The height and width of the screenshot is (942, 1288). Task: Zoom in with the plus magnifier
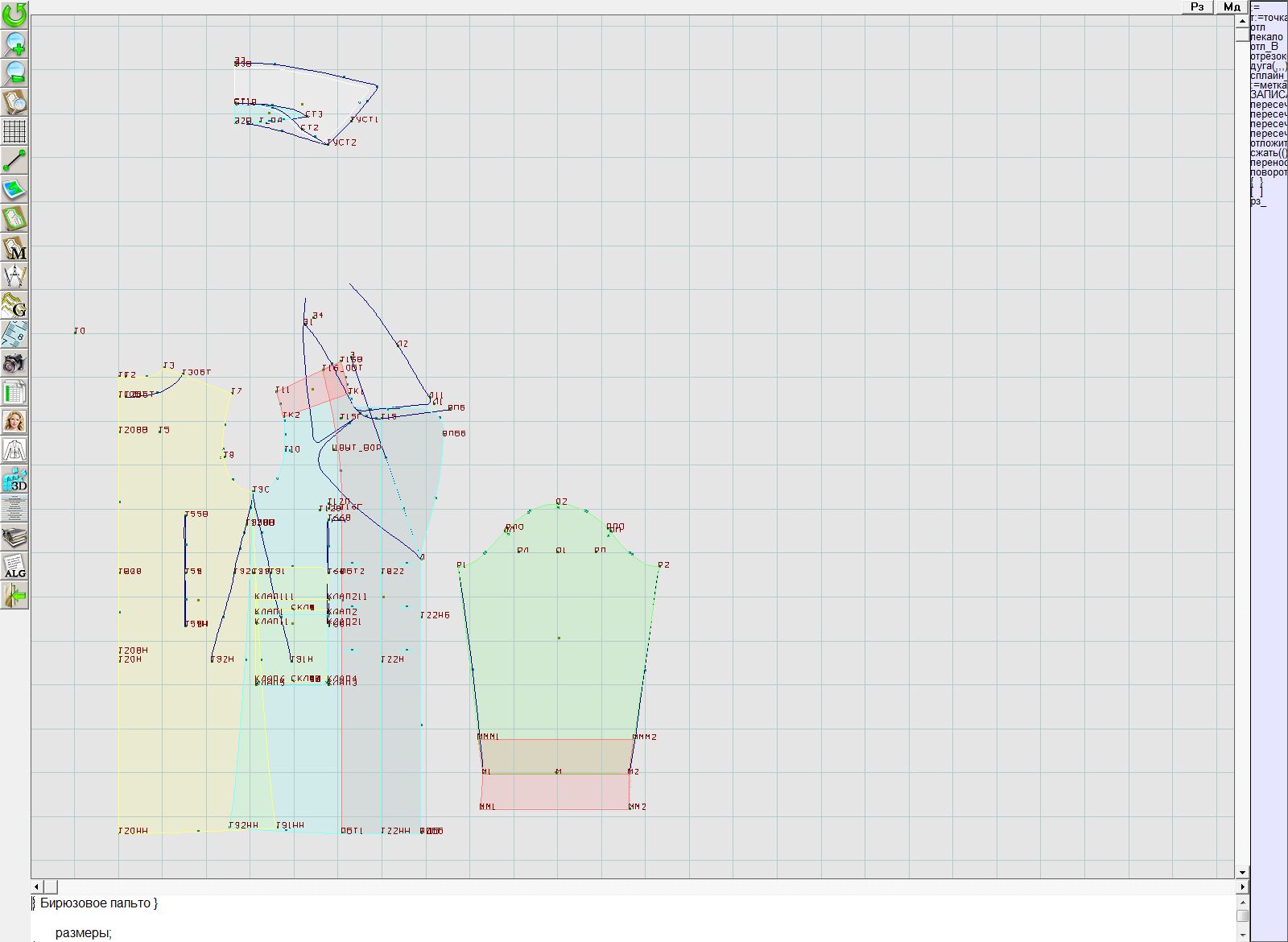pyautogui.click(x=14, y=43)
